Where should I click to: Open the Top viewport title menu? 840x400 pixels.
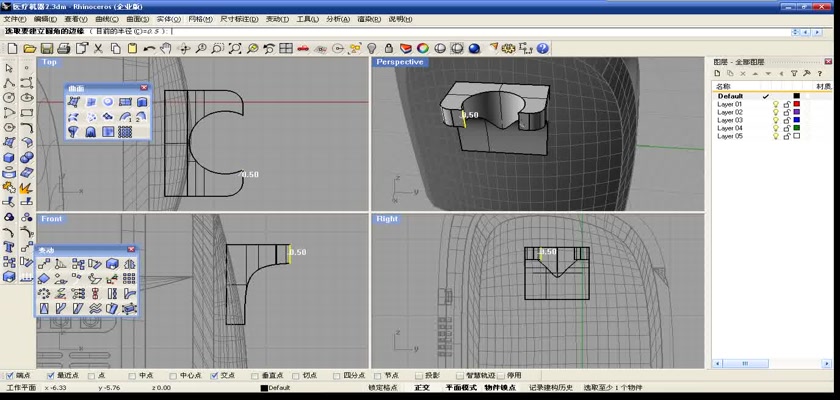click(x=48, y=62)
